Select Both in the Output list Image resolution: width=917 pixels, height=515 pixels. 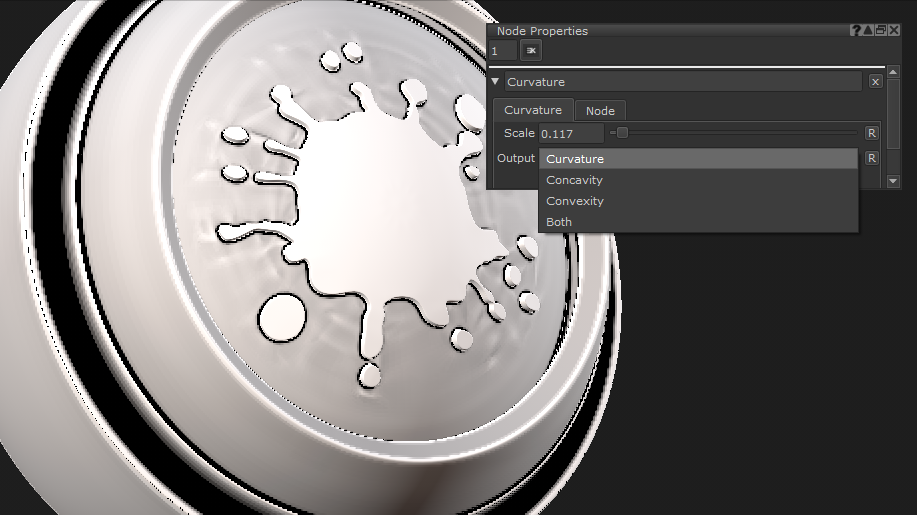tap(559, 222)
